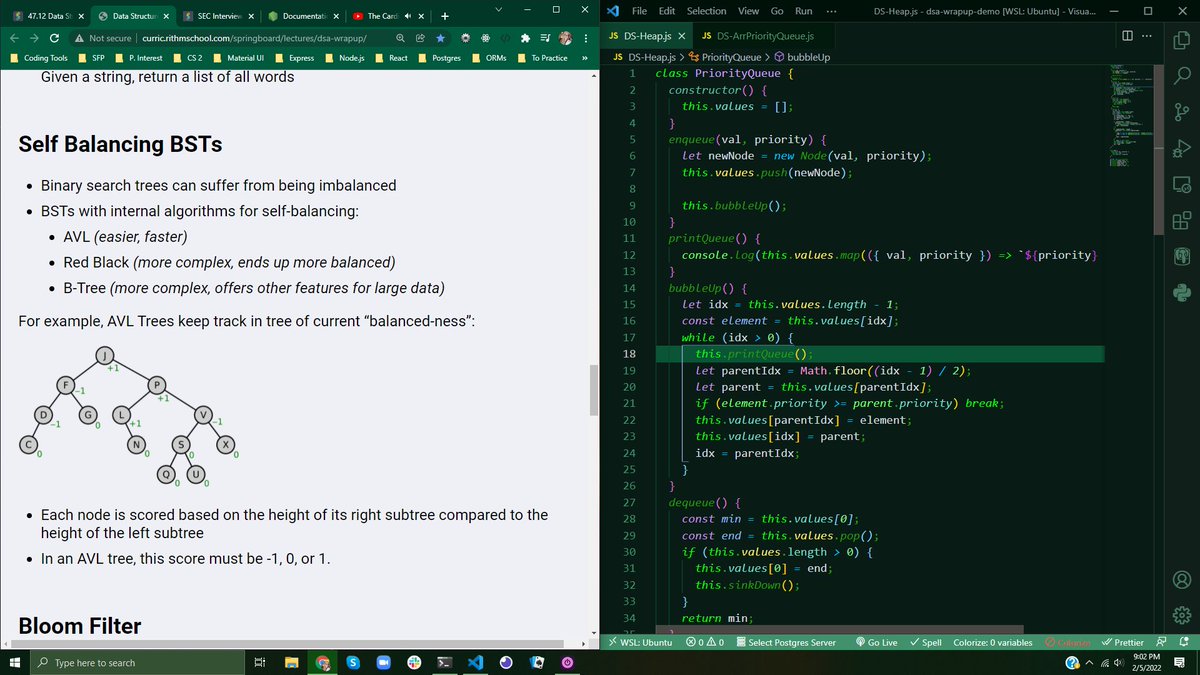
Task: Split the VS Code editor right
Action: pyautogui.click(x=1128, y=36)
